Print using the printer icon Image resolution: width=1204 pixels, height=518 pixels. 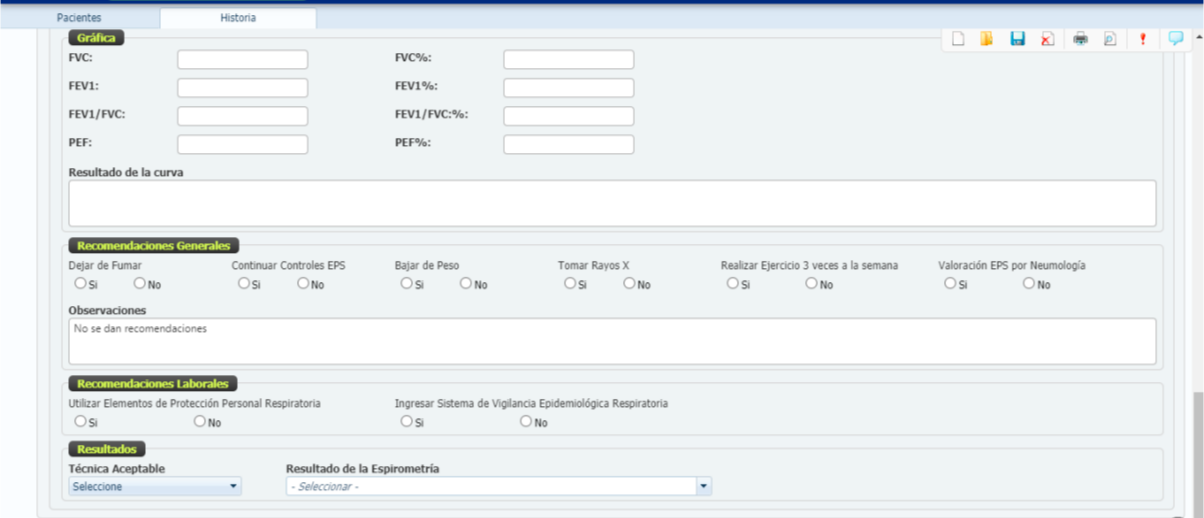pos(1080,39)
